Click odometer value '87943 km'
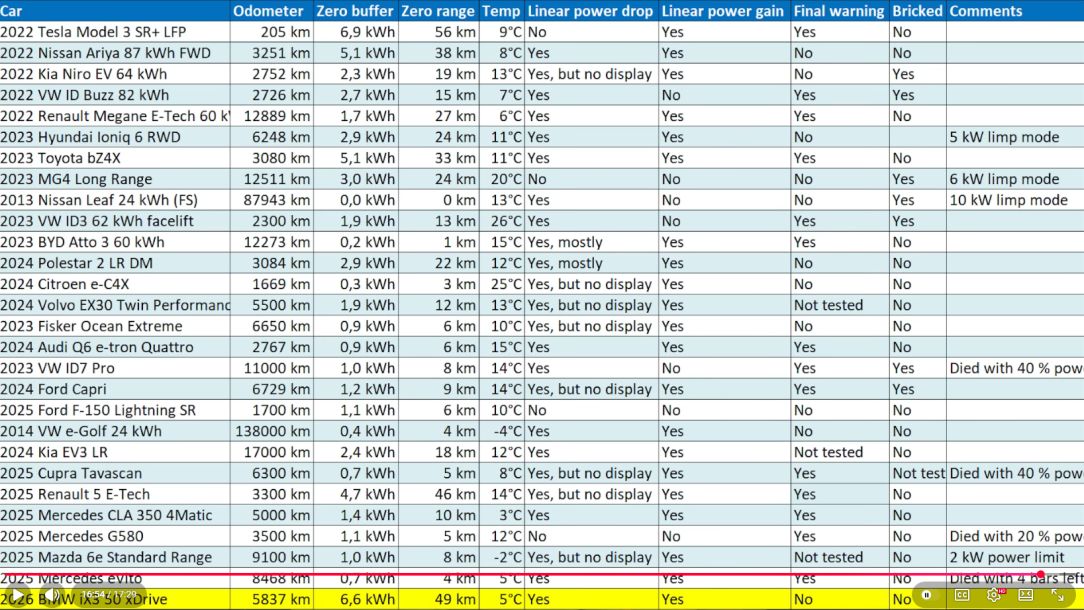 [x=277, y=200]
